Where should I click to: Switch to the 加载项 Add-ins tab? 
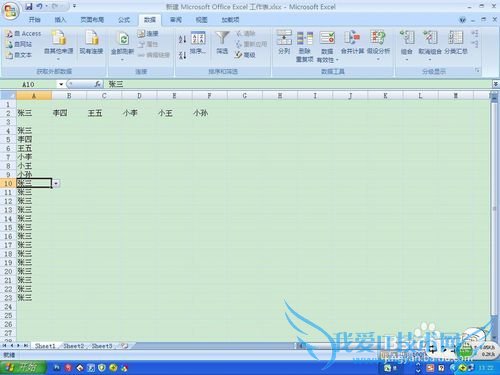point(230,20)
